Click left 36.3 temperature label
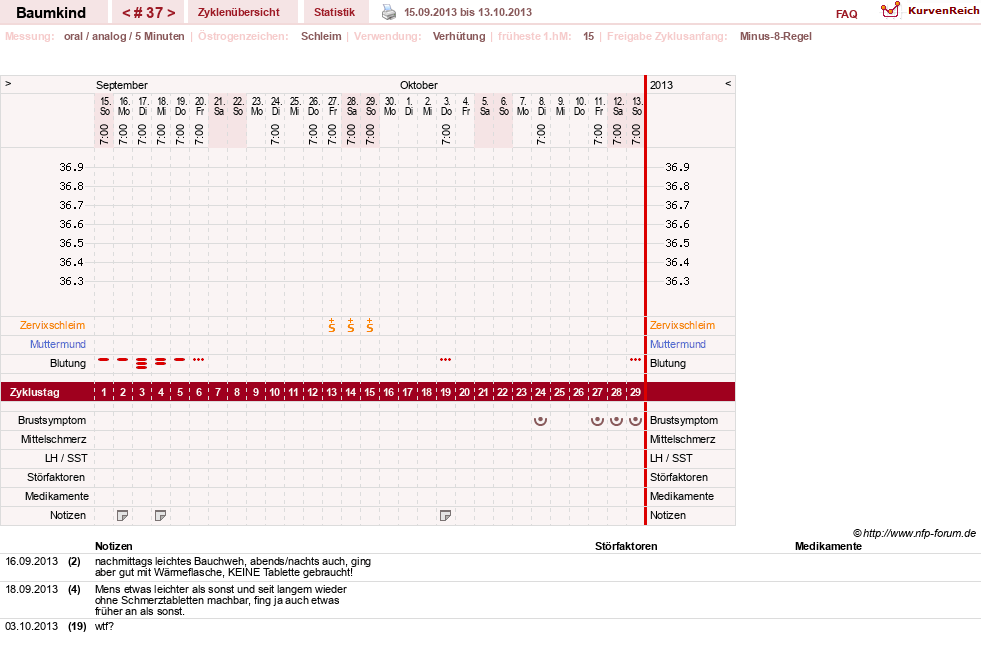 pos(71,281)
